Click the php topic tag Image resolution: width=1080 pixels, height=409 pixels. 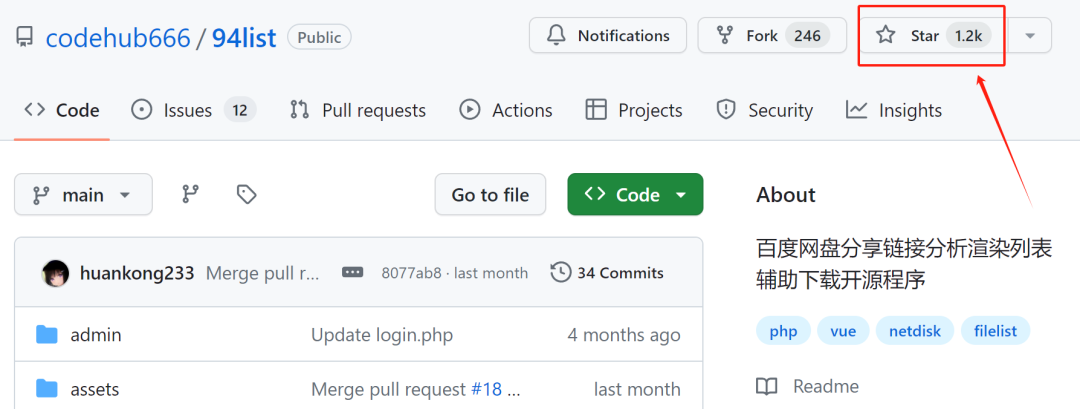783,331
